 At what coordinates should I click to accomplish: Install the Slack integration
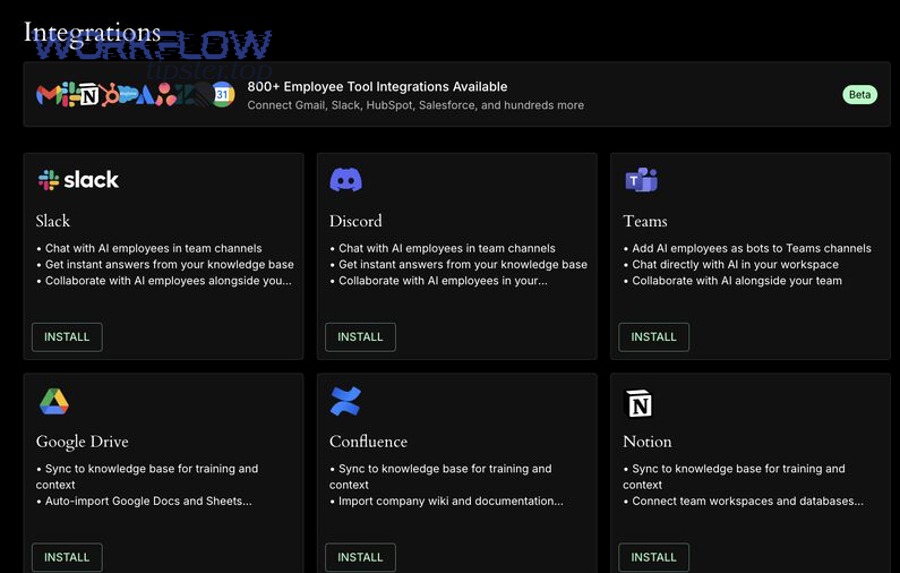pos(67,337)
